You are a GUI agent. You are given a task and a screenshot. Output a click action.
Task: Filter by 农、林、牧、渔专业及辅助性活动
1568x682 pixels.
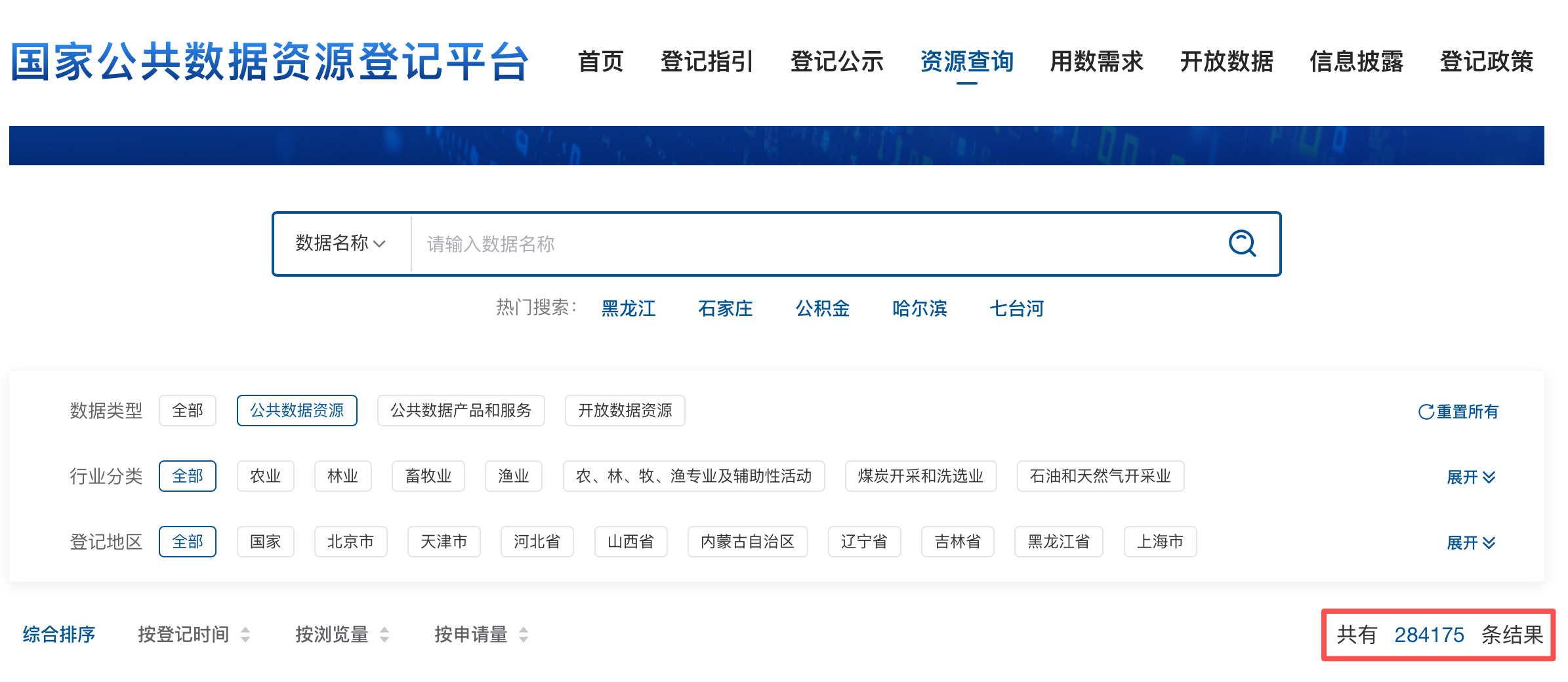pyautogui.click(x=694, y=476)
